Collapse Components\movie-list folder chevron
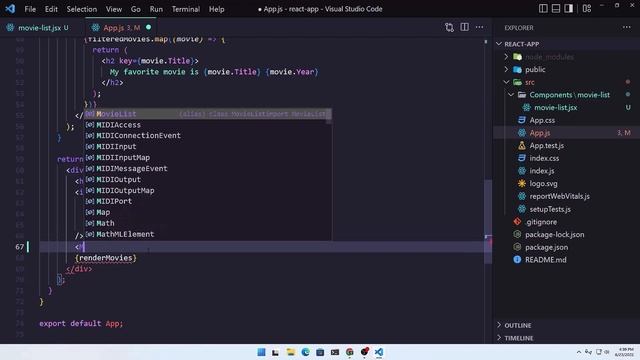This screenshot has width=640, height=360. pos(511,95)
